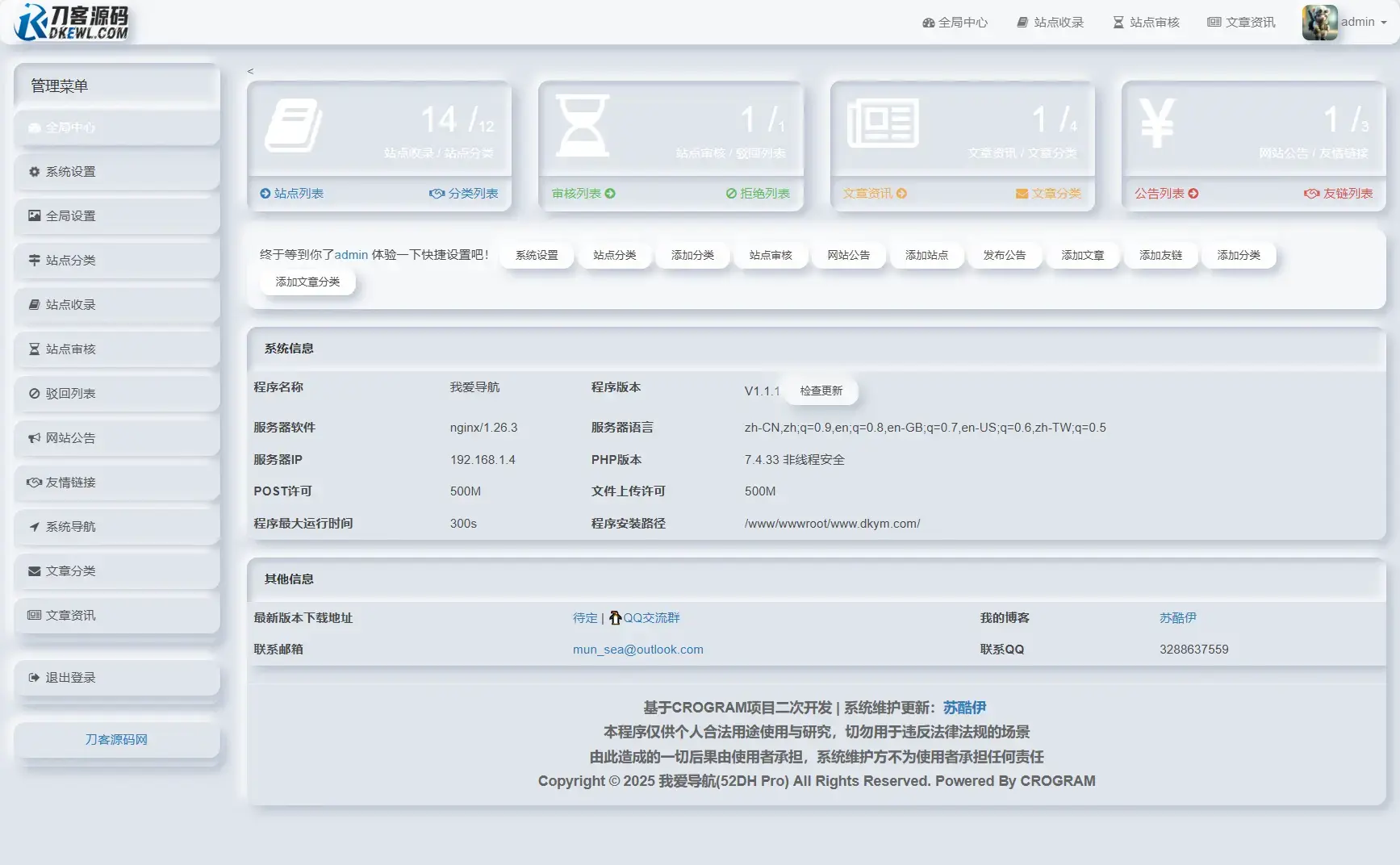This screenshot has width=1400, height=865.
Task: Click the 站点审核 quick button
Action: [x=771, y=255]
